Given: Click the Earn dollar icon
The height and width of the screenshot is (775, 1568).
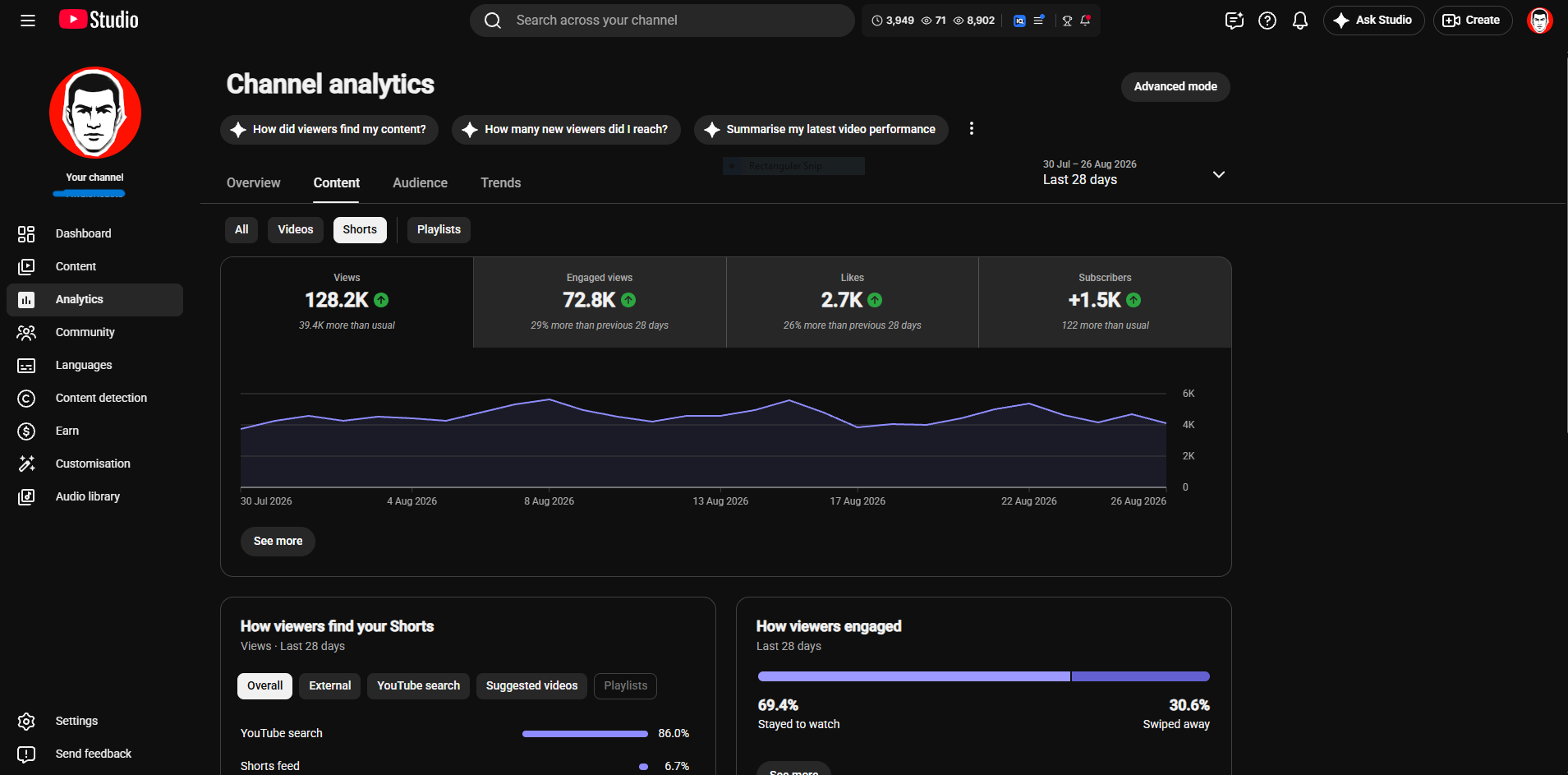Looking at the screenshot, I should (26, 431).
